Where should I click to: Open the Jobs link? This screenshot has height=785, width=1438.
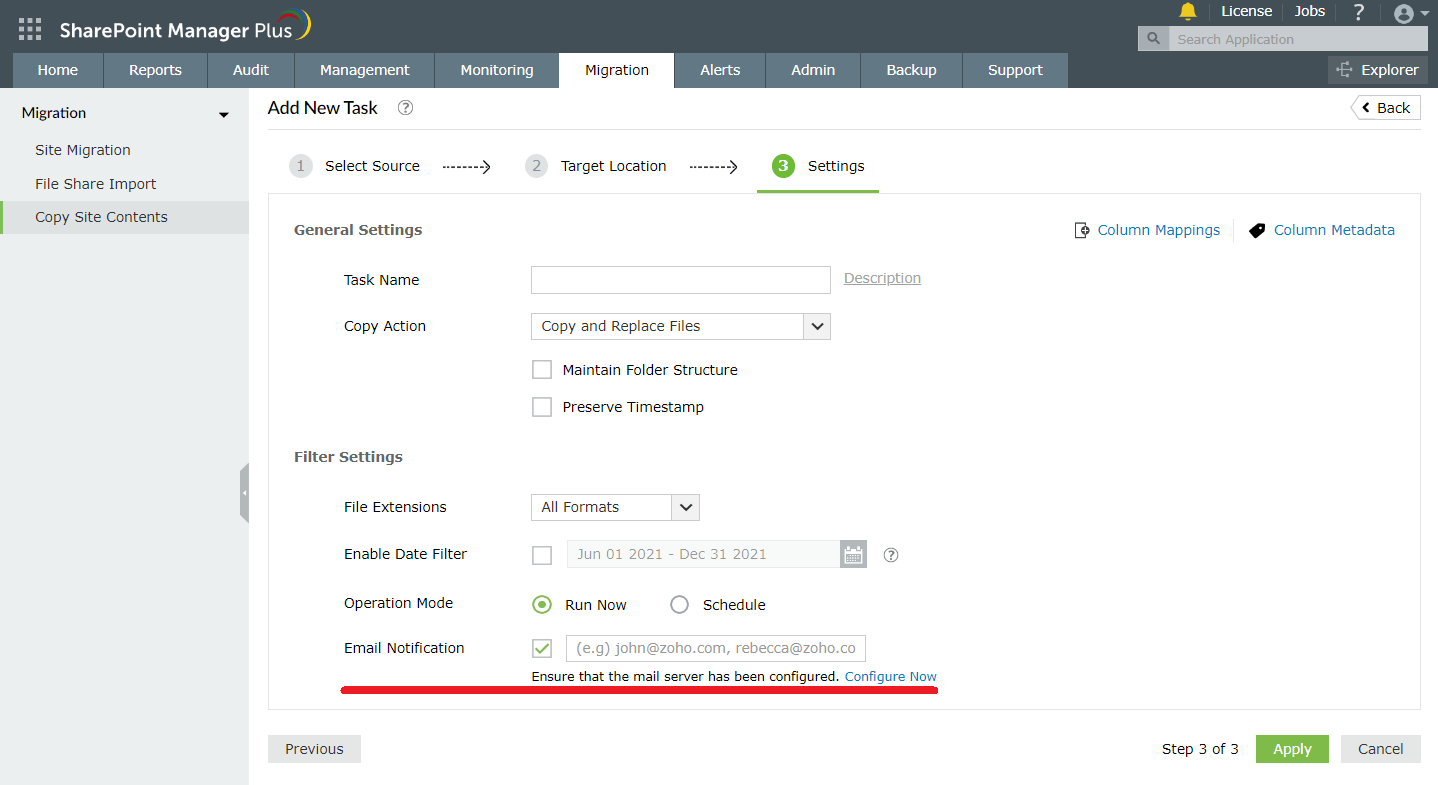1310,11
